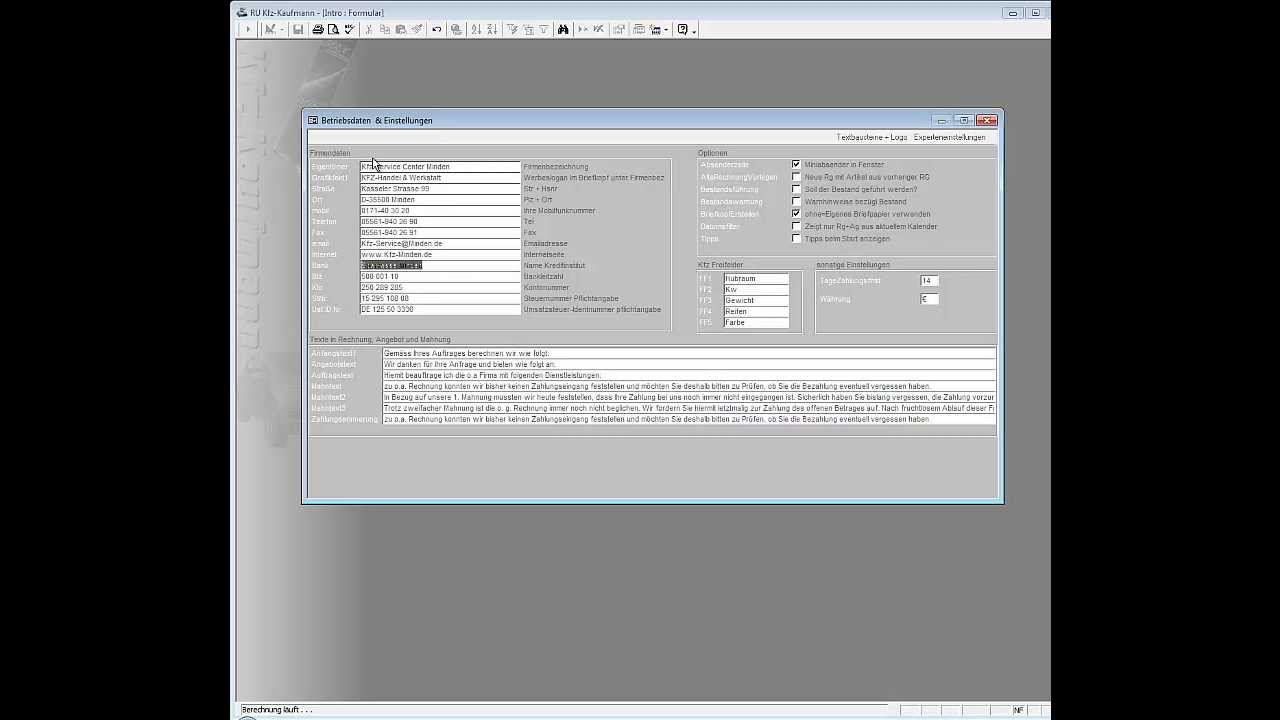Open Experteneinstellungen
Image resolution: width=1280 pixels, height=720 pixels.
click(x=949, y=137)
